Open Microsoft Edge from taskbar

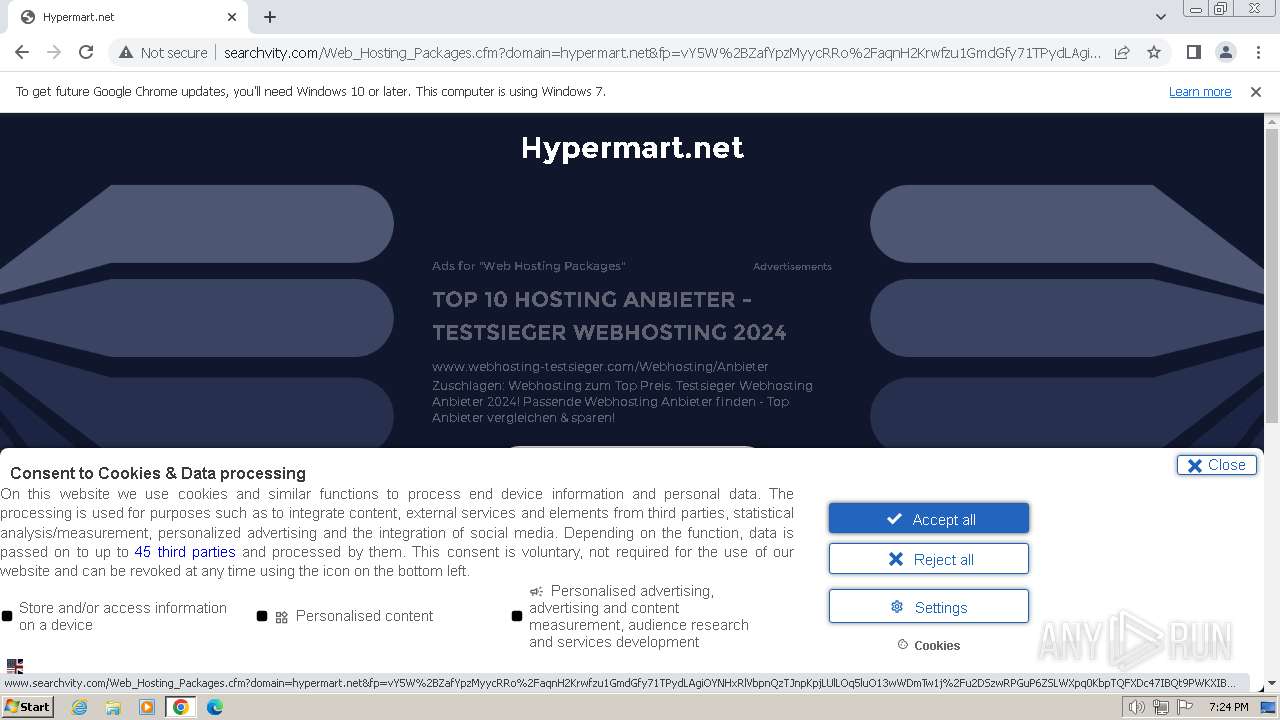pyautogui.click(x=214, y=707)
